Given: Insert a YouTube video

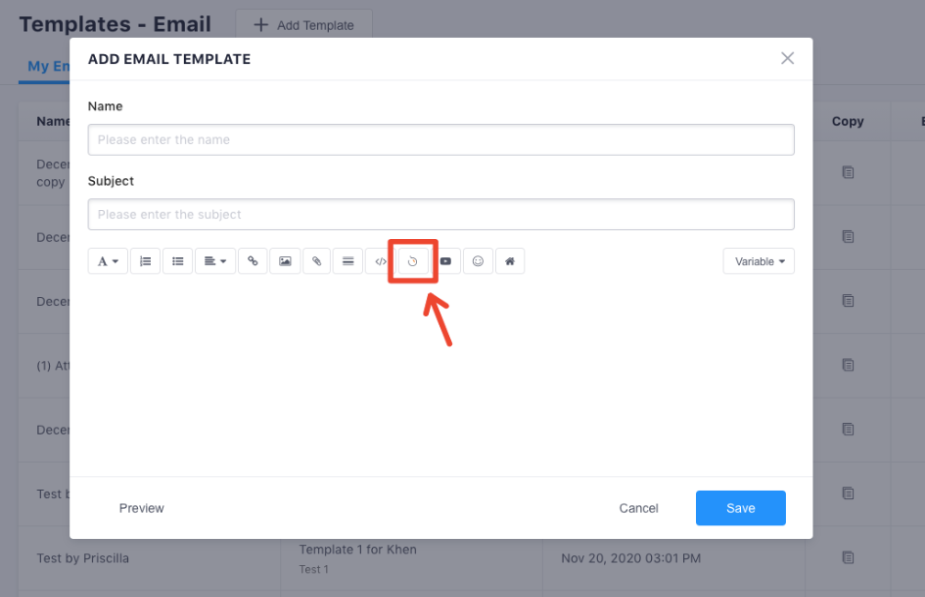Looking at the screenshot, I should coord(445,261).
